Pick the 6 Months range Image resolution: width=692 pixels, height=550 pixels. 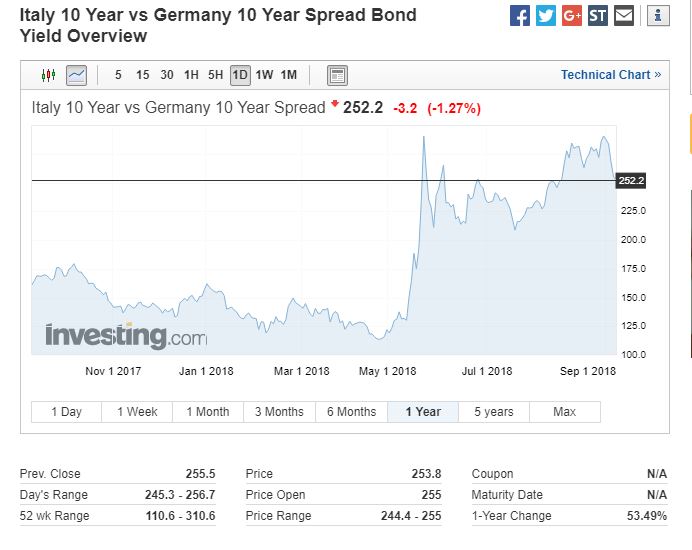pos(351,412)
